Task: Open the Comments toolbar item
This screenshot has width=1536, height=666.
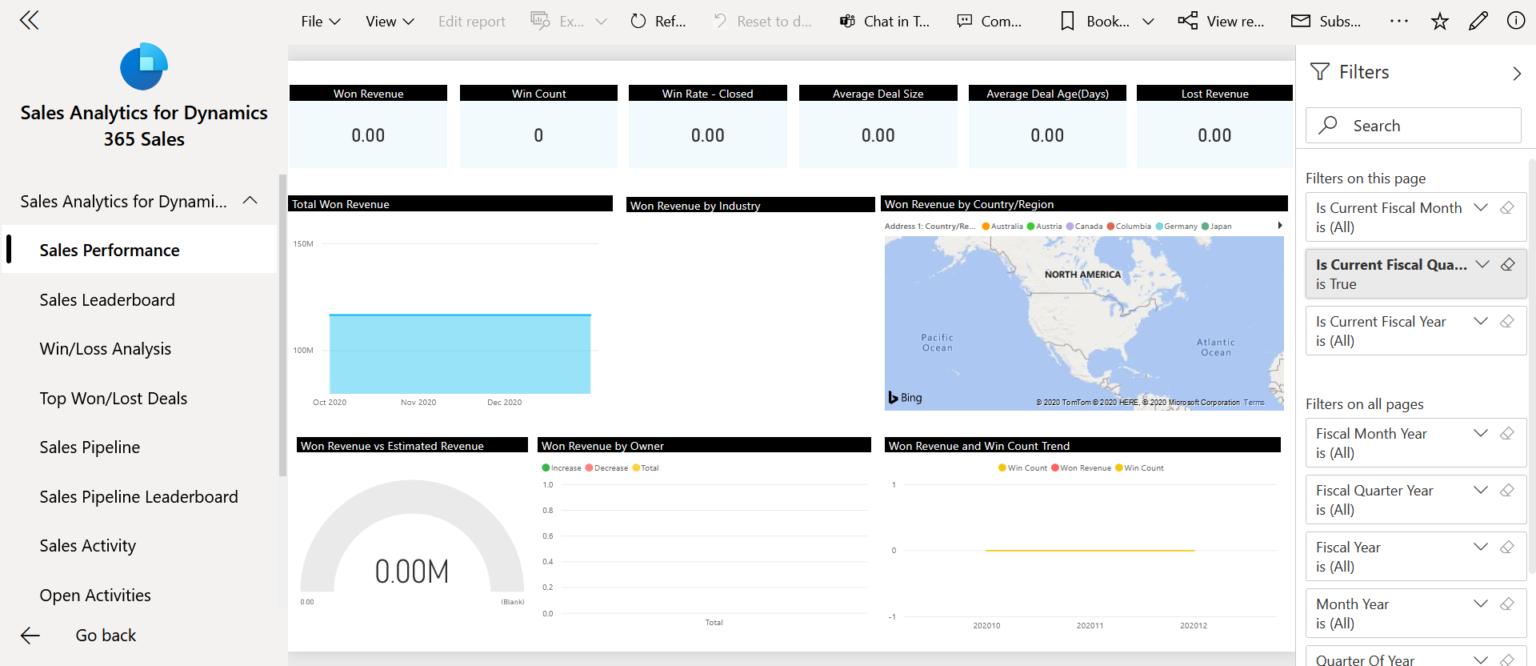Action: click(988, 21)
